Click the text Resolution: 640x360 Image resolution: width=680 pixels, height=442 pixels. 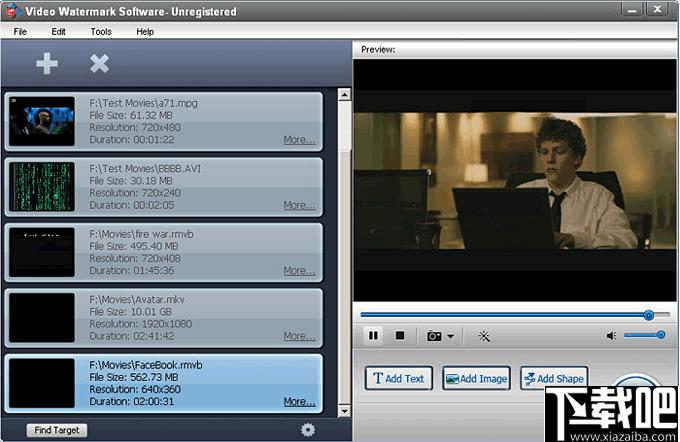pos(135,390)
